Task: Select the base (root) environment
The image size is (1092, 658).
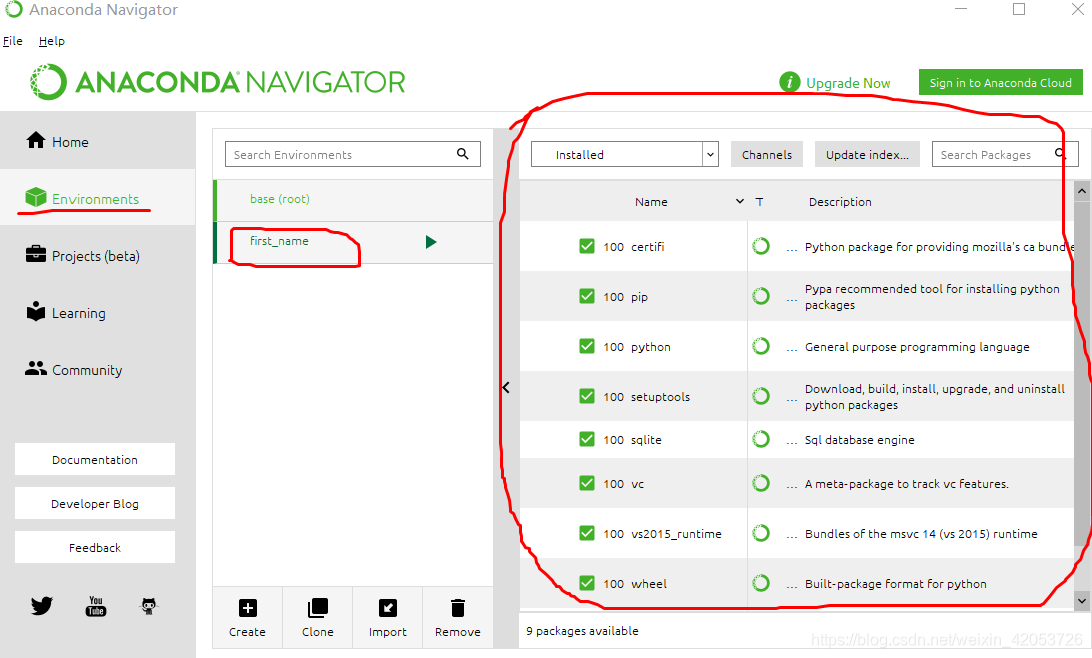Action: click(x=353, y=200)
